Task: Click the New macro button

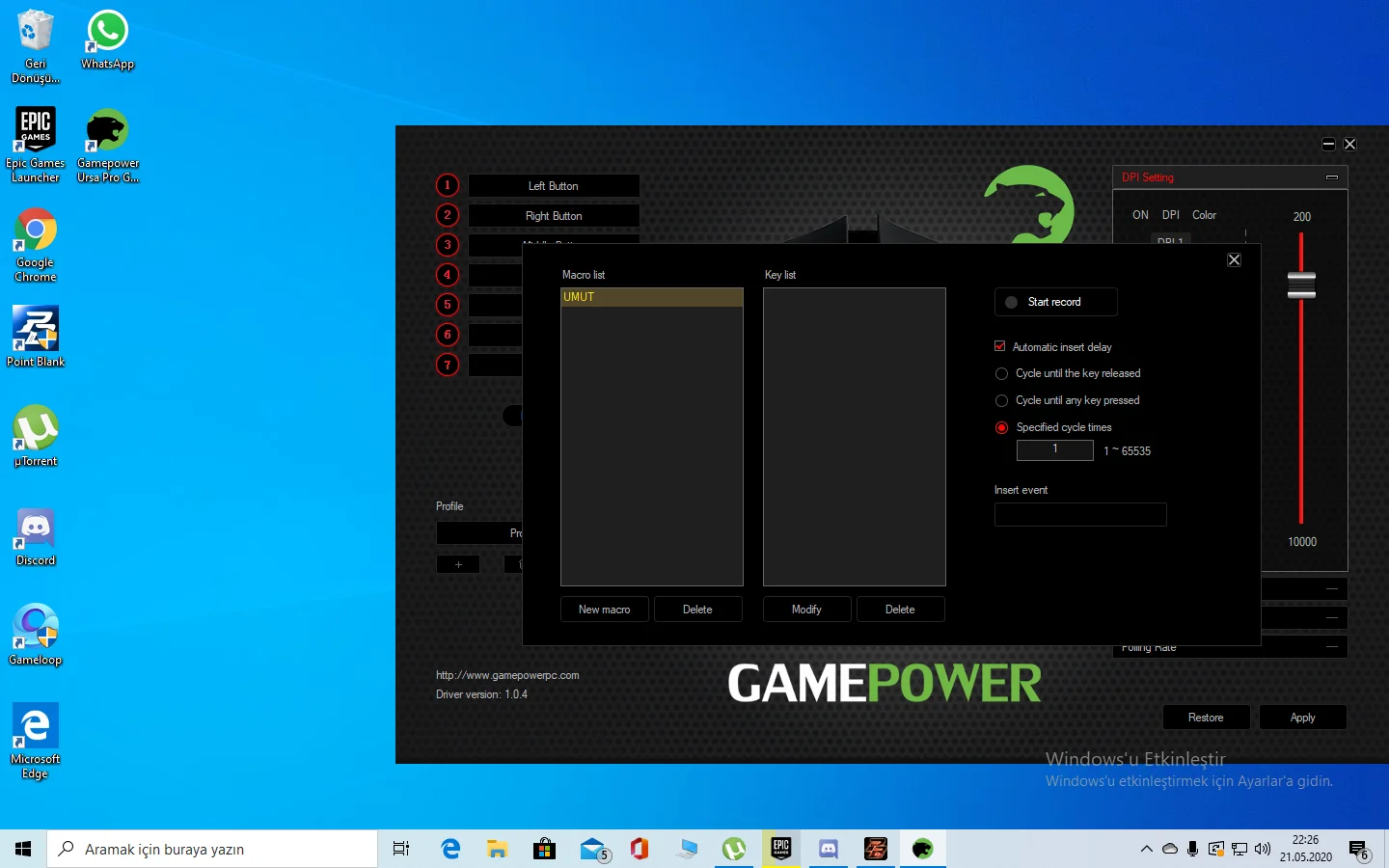Action: click(x=604, y=610)
